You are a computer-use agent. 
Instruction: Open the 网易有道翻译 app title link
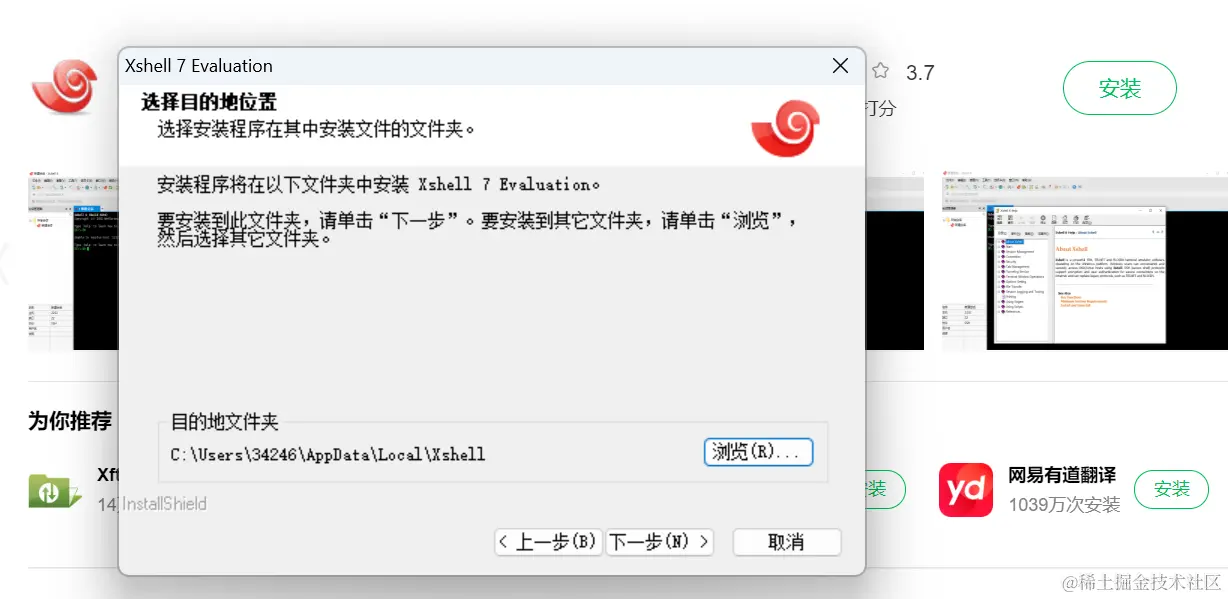pyautogui.click(x=1062, y=475)
